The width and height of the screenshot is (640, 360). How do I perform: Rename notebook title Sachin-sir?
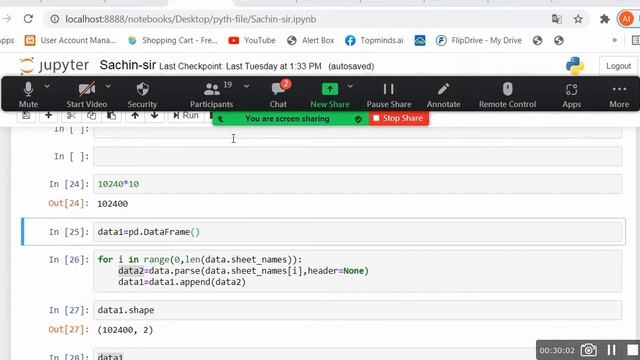[127, 65]
